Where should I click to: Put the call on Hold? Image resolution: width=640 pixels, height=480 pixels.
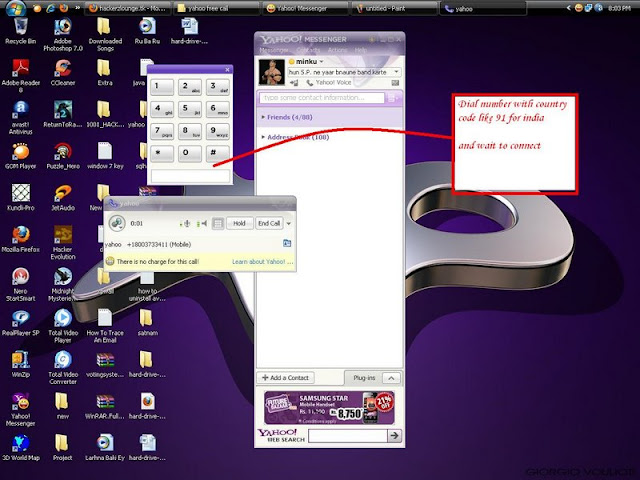coord(239,223)
